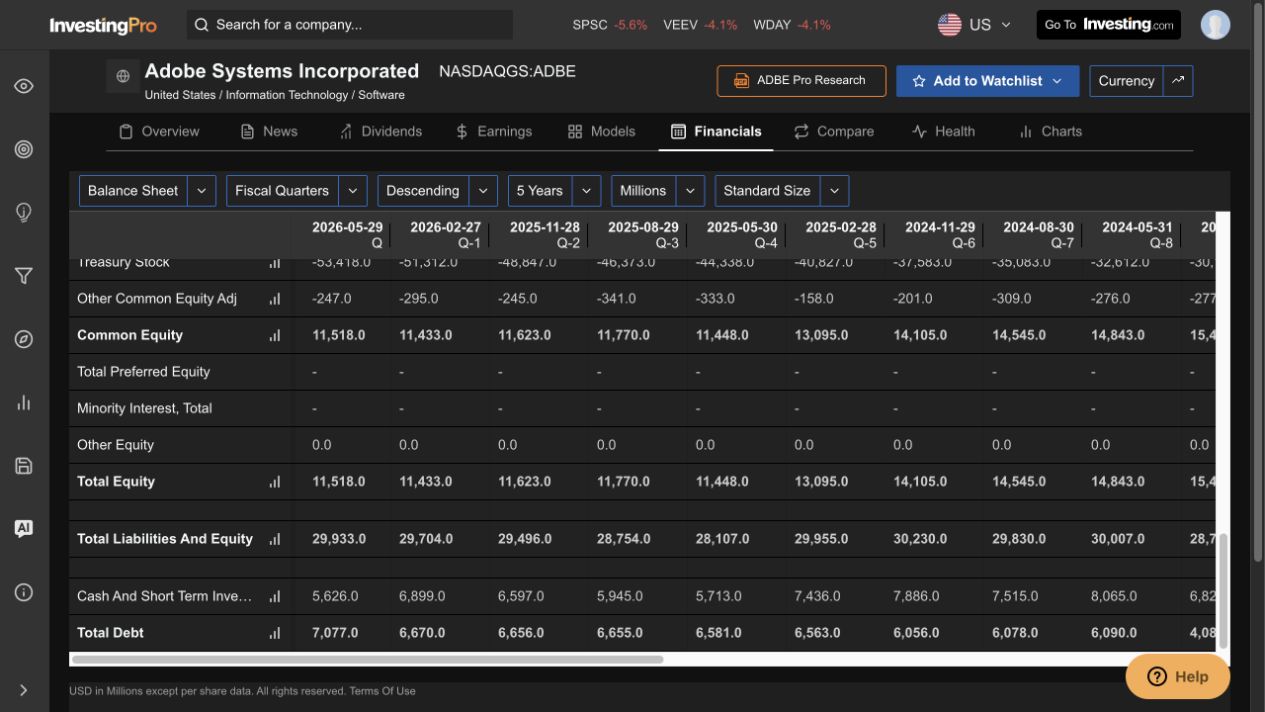Click the magnifier search icon
The height and width of the screenshot is (712, 1265).
[202, 25]
